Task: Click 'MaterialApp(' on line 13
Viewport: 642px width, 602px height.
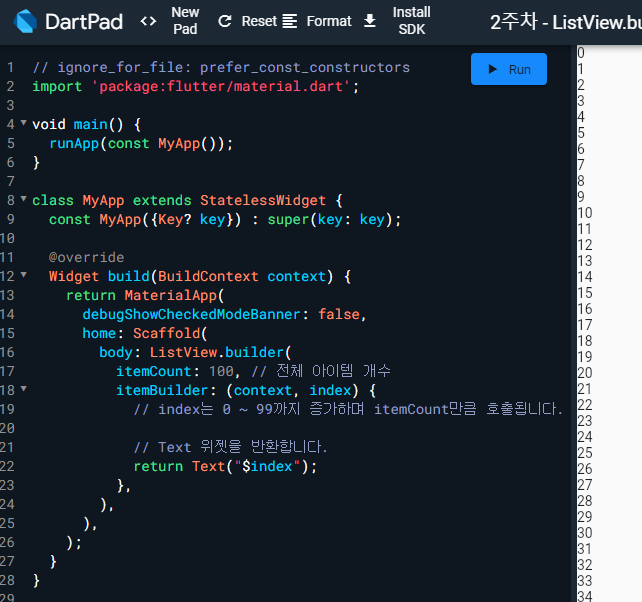Action: (174, 295)
